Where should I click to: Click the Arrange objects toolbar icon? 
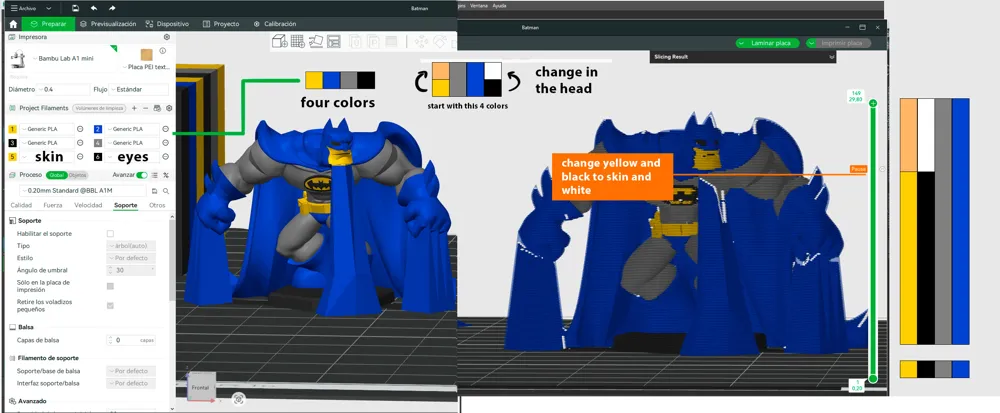click(334, 41)
